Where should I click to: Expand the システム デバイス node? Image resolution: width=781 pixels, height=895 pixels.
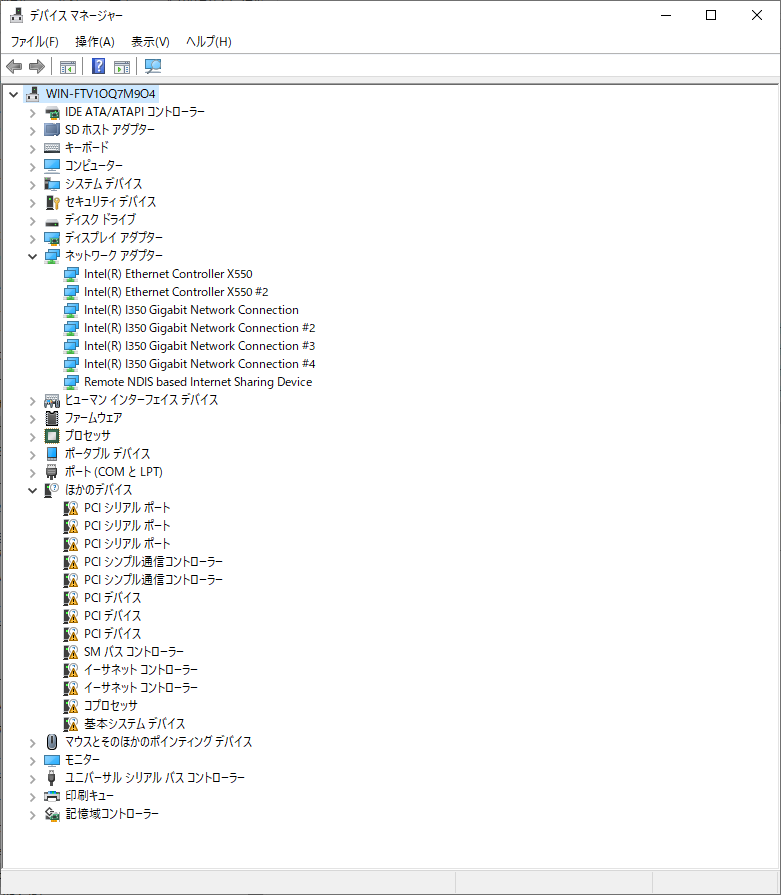(x=33, y=184)
